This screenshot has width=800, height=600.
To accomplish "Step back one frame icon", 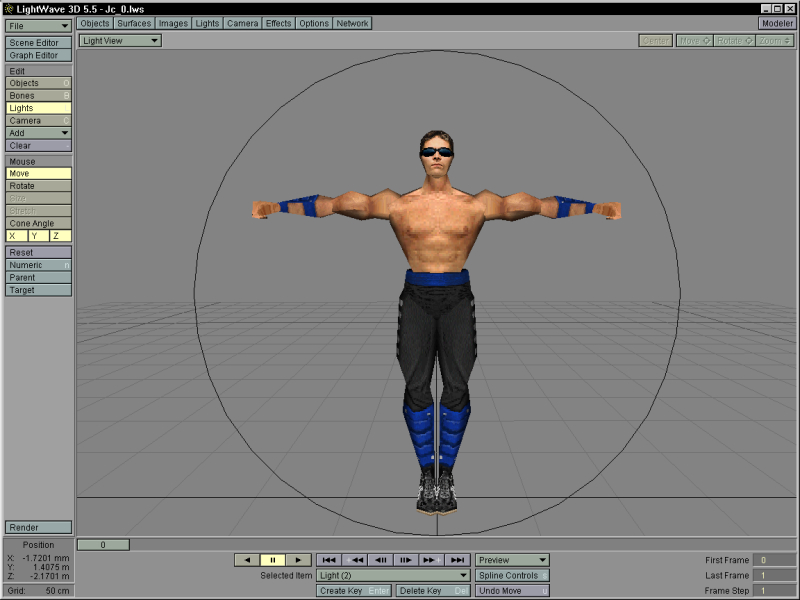I will click(381, 560).
